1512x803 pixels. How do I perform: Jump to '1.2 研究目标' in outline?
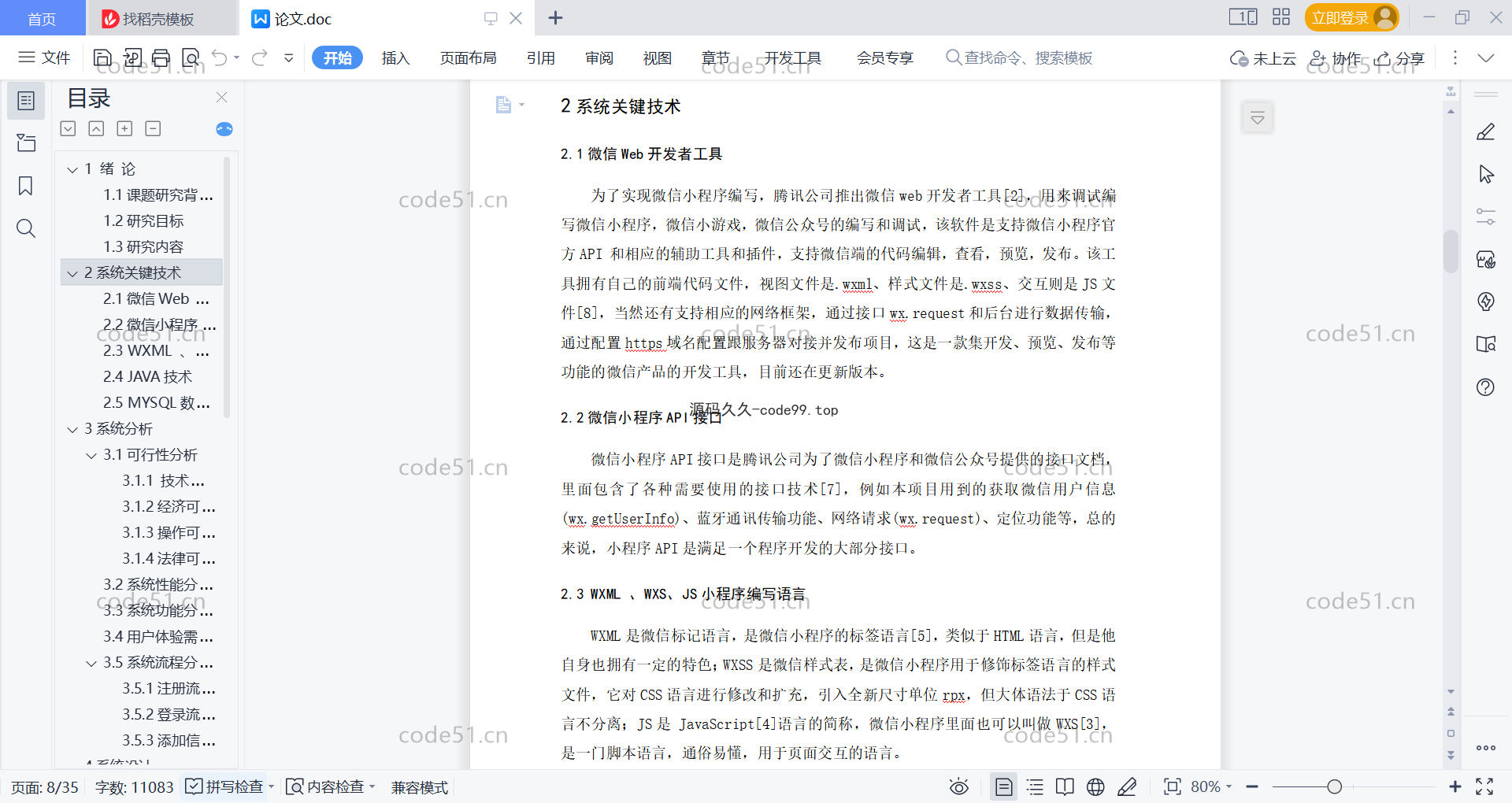click(143, 221)
